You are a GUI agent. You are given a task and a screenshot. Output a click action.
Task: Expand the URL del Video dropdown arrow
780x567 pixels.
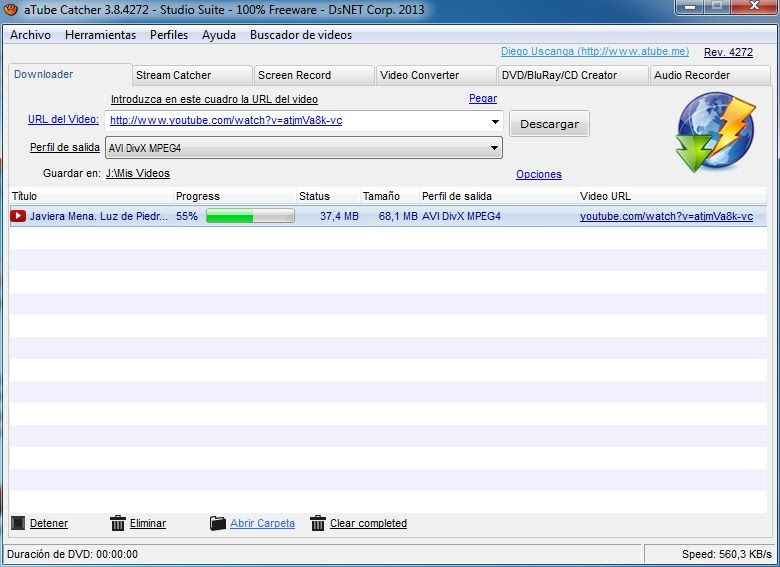click(495, 121)
